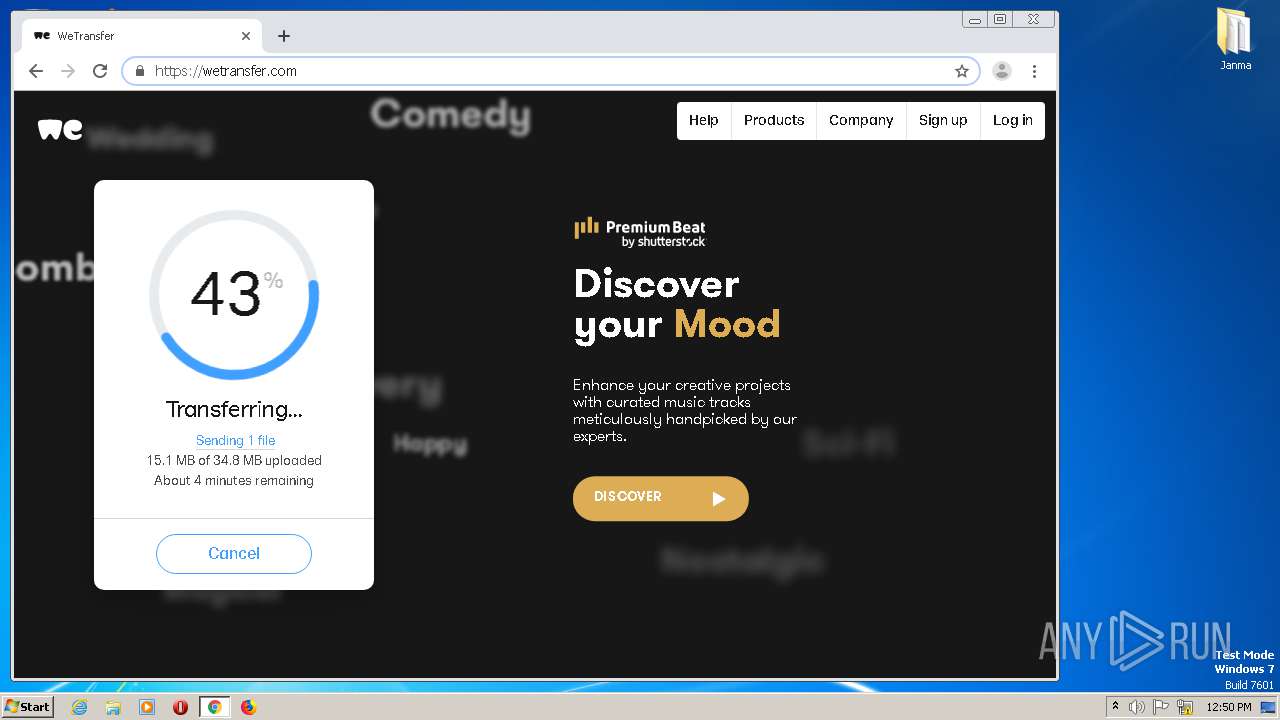The height and width of the screenshot is (720, 1280).
Task: Click the PremiumBeat by Shutterstock logo
Action: tap(640, 232)
